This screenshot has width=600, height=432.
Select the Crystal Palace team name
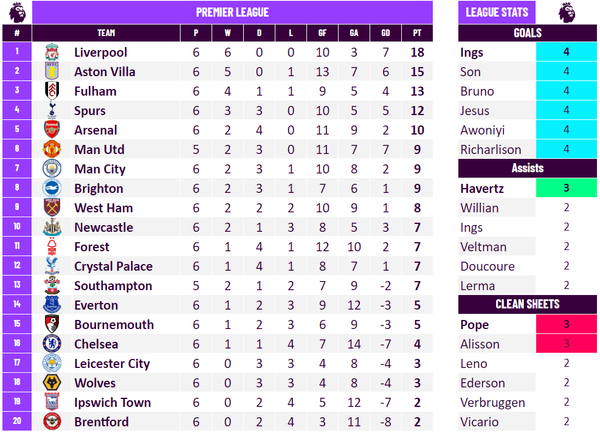(x=113, y=266)
